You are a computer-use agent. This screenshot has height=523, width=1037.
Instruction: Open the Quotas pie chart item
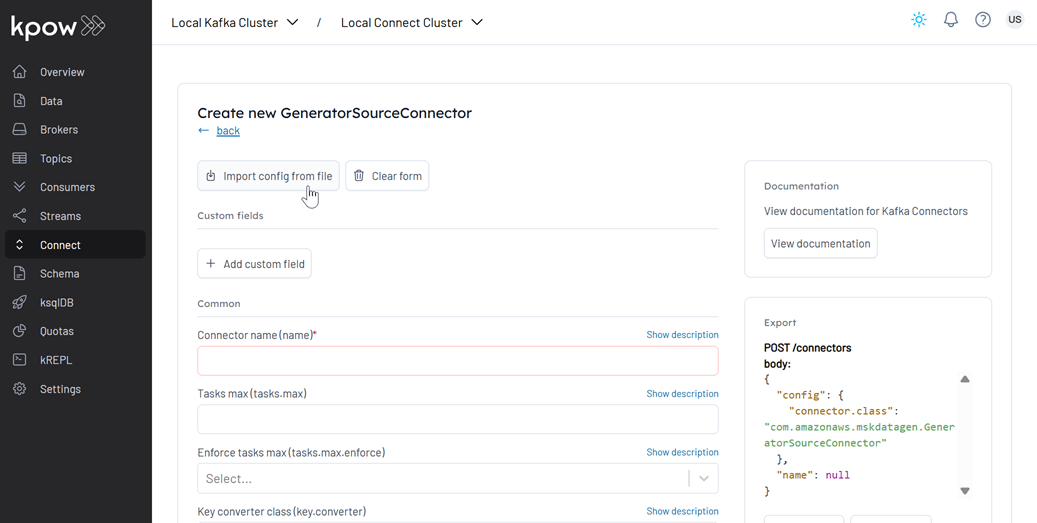click(20, 331)
